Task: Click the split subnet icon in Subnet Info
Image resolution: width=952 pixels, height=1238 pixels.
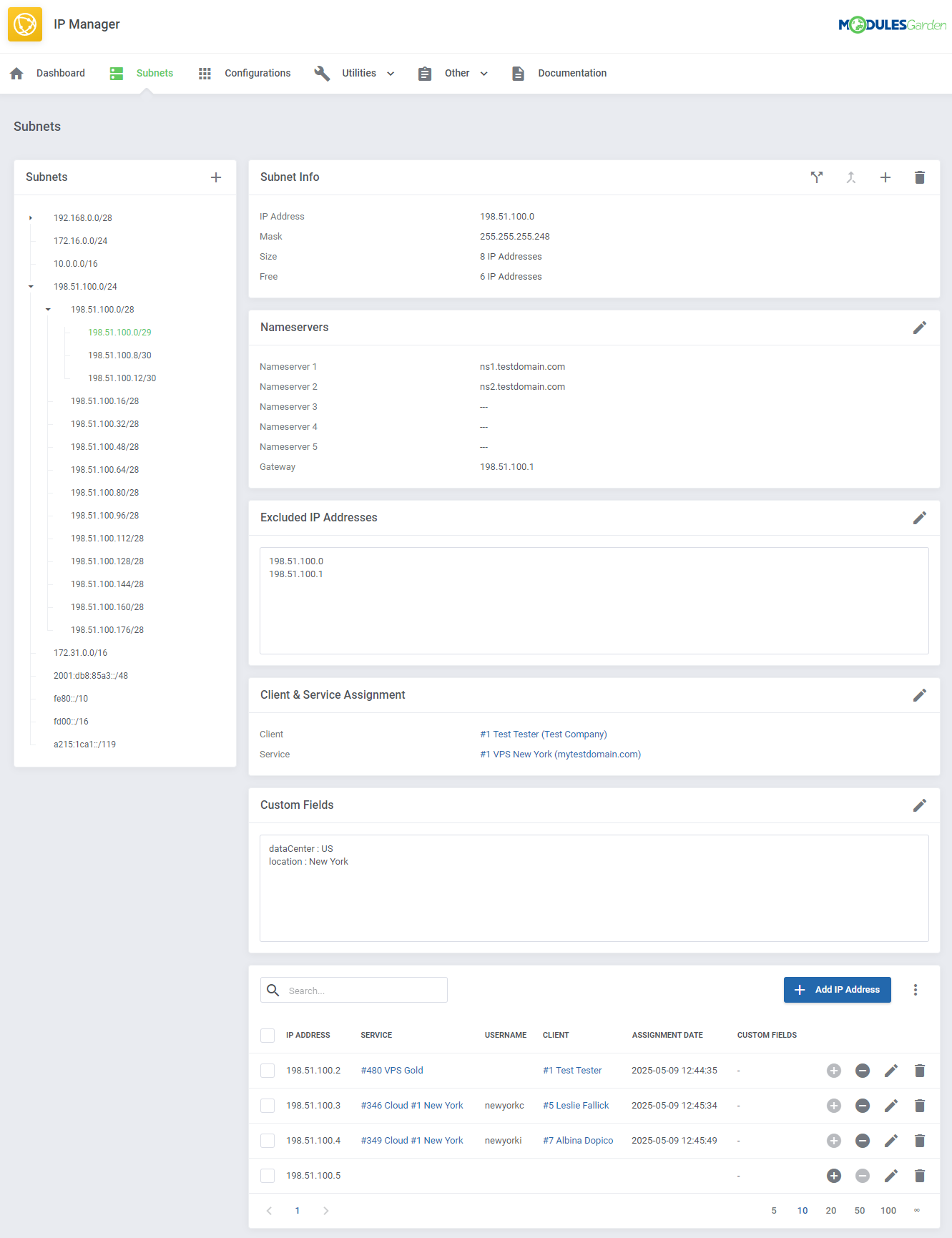Action: [816, 177]
